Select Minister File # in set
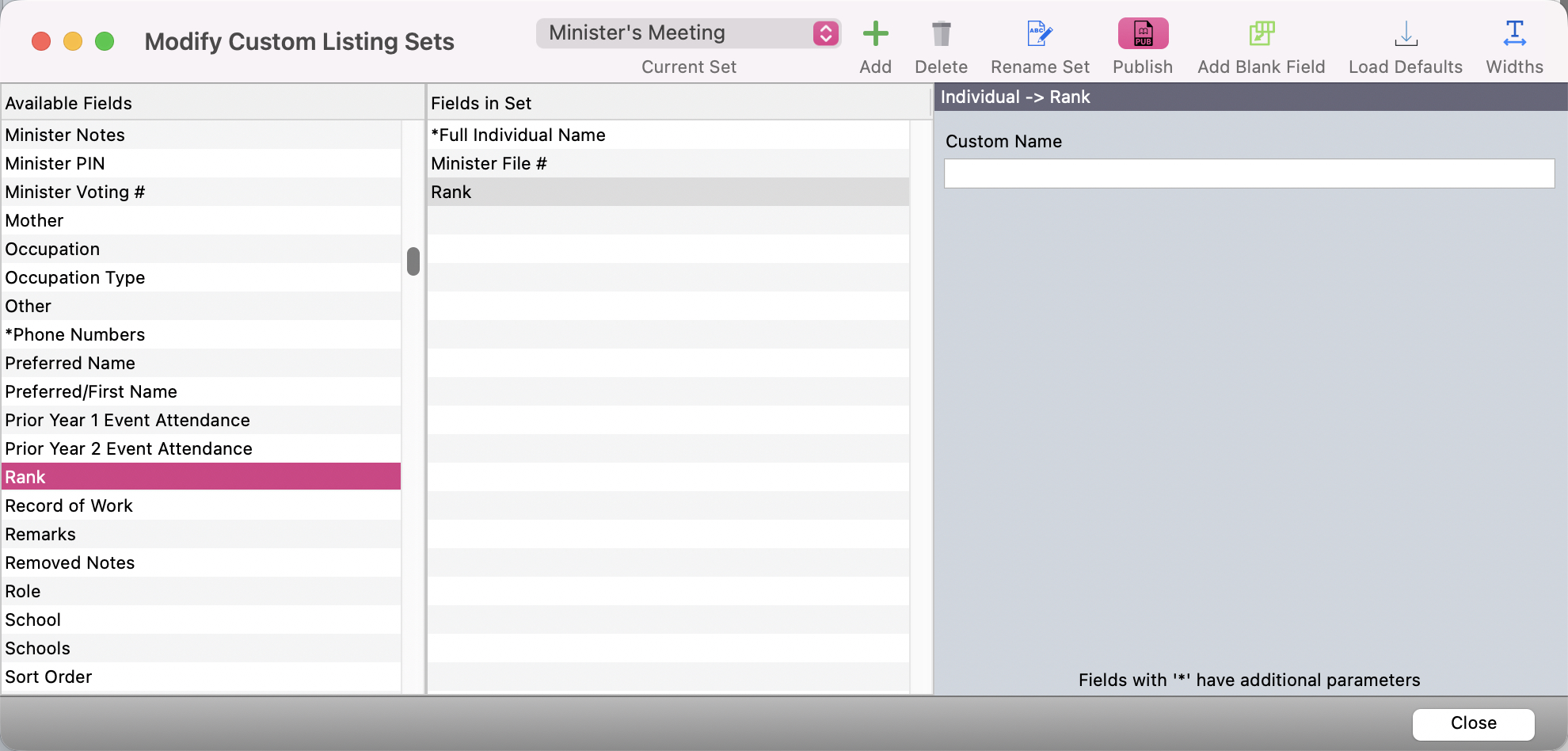The width and height of the screenshot is (1568, 751). (x=668, y=163)
